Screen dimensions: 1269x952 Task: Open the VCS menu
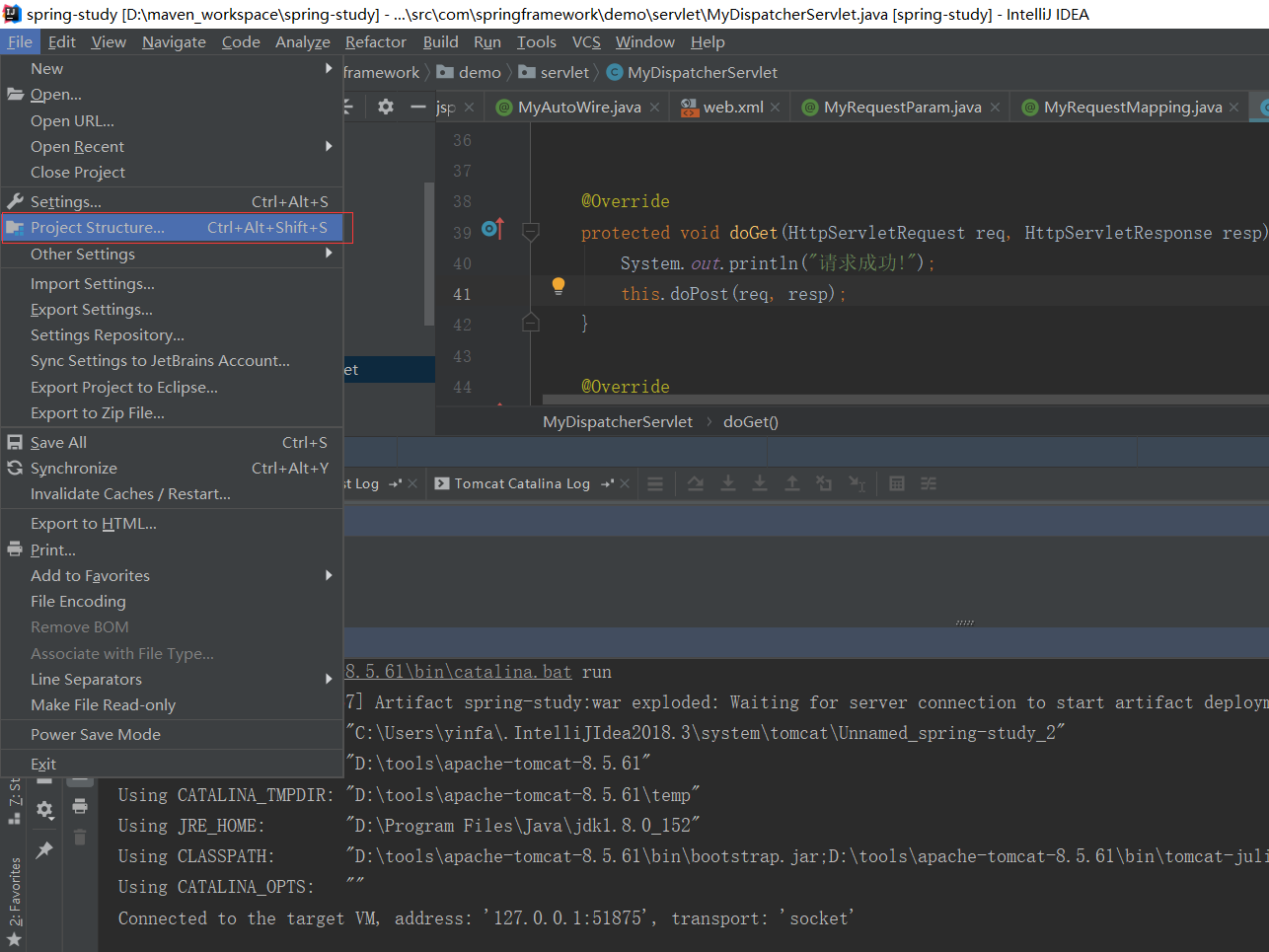point(586,41)
